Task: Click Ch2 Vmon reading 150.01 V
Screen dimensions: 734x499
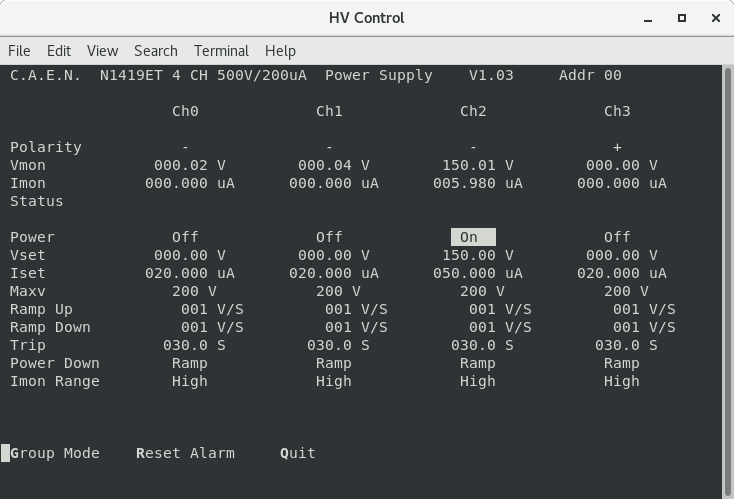Action: [478, 165]
